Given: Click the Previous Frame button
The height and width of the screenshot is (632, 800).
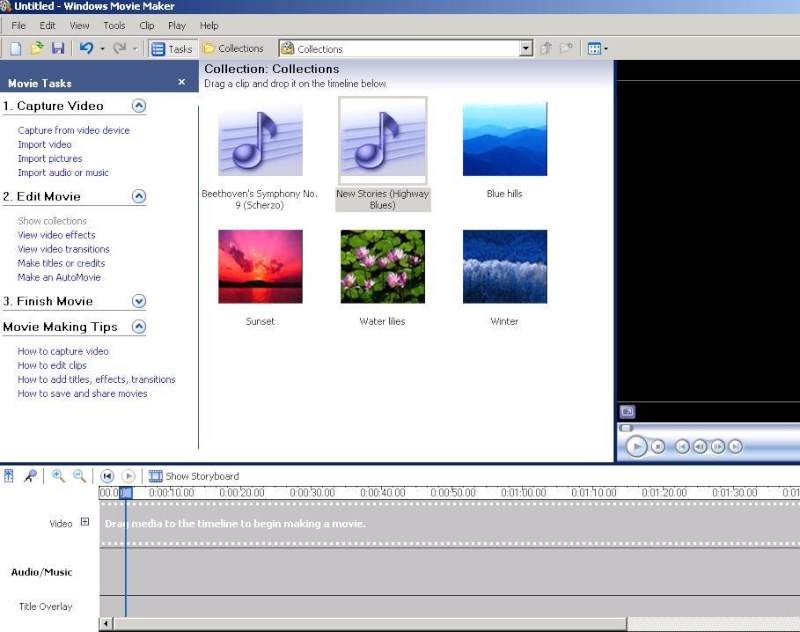Looking at the screenshot, I should [700, 447].
